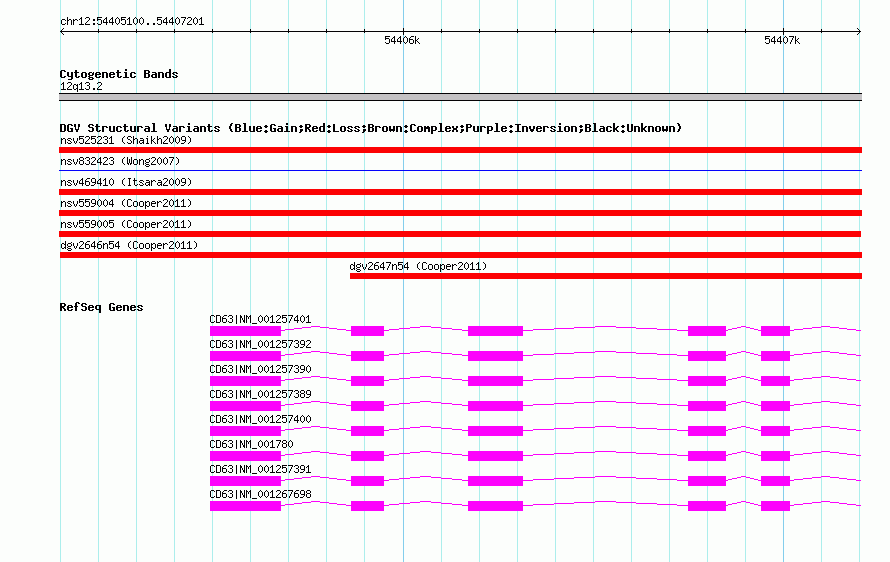Click the fourth exon block of NM_001267698
The width and height of the screenshot is (890, 562).
(707, 506)
